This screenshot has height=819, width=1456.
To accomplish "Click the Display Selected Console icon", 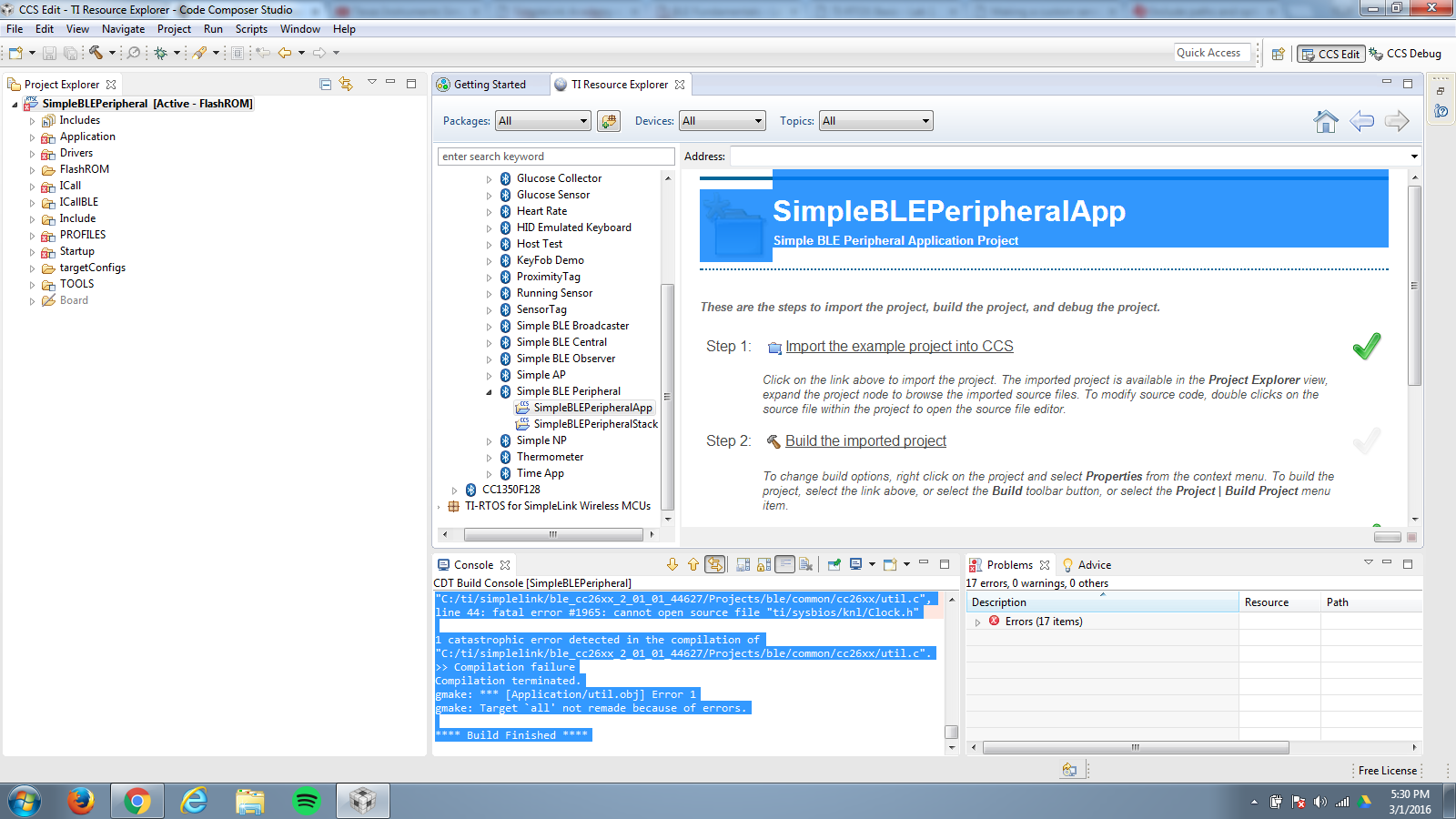I will click(x=855, y=565).
